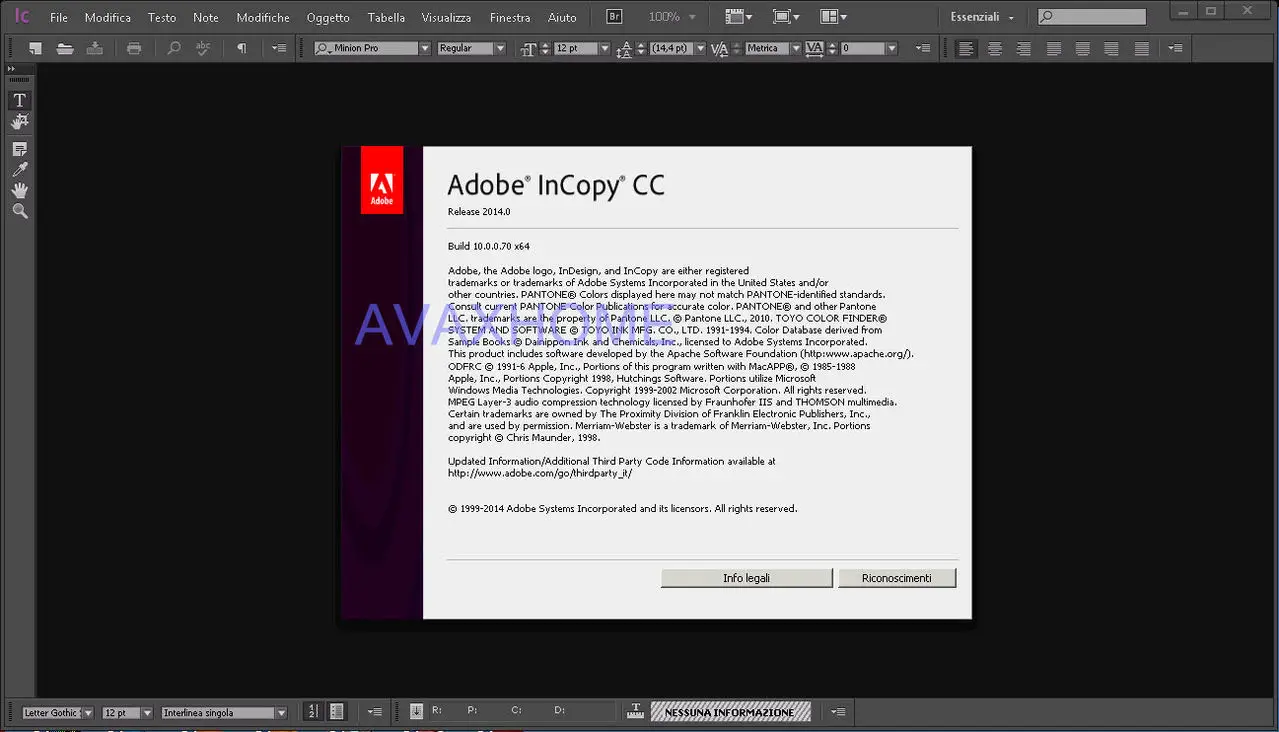Click the tracking VA icon
The height and width of the screenshot is (732, 1279).
tap(814, 48)
